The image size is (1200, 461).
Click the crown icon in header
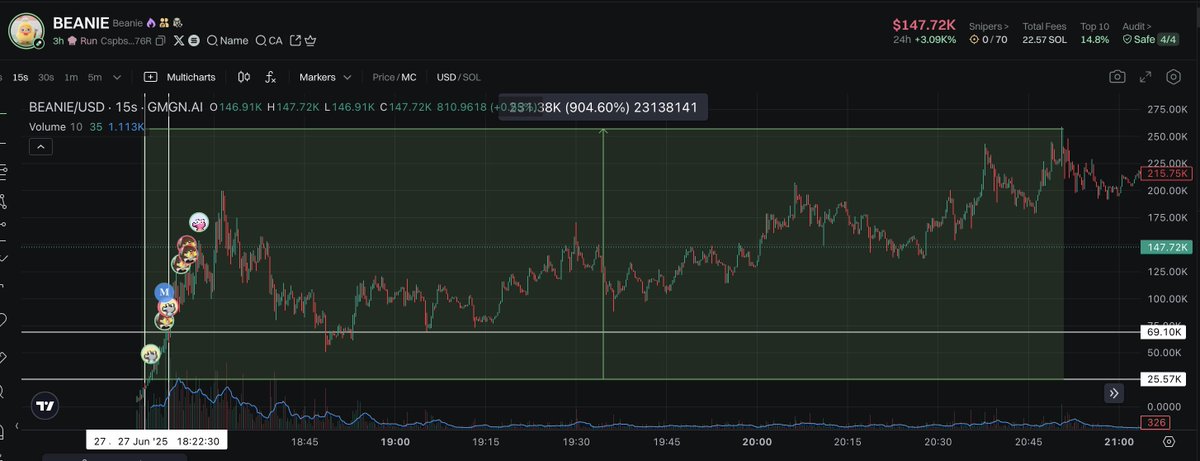point(310,41)
